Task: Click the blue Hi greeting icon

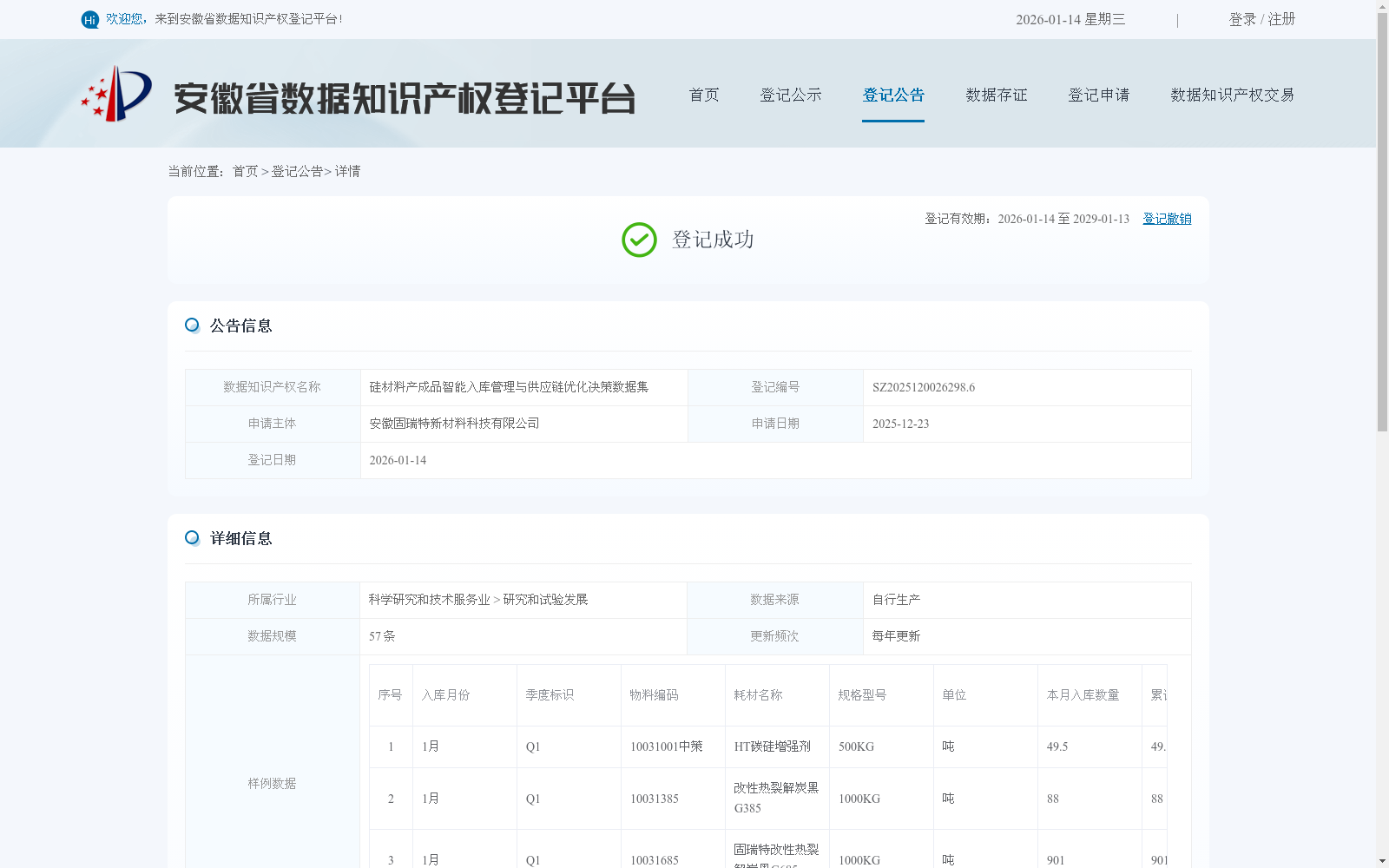Action: pyautogui.click(x=90, y=19)
